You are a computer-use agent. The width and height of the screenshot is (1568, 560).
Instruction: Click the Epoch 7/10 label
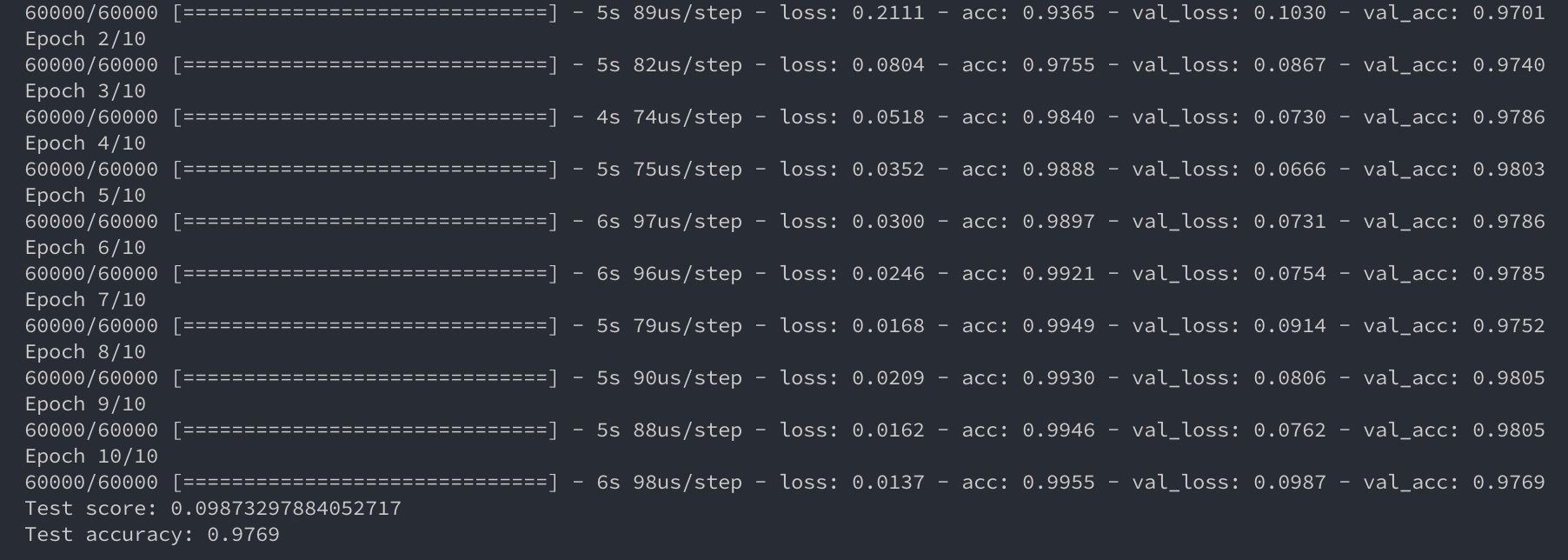(85, 300)
